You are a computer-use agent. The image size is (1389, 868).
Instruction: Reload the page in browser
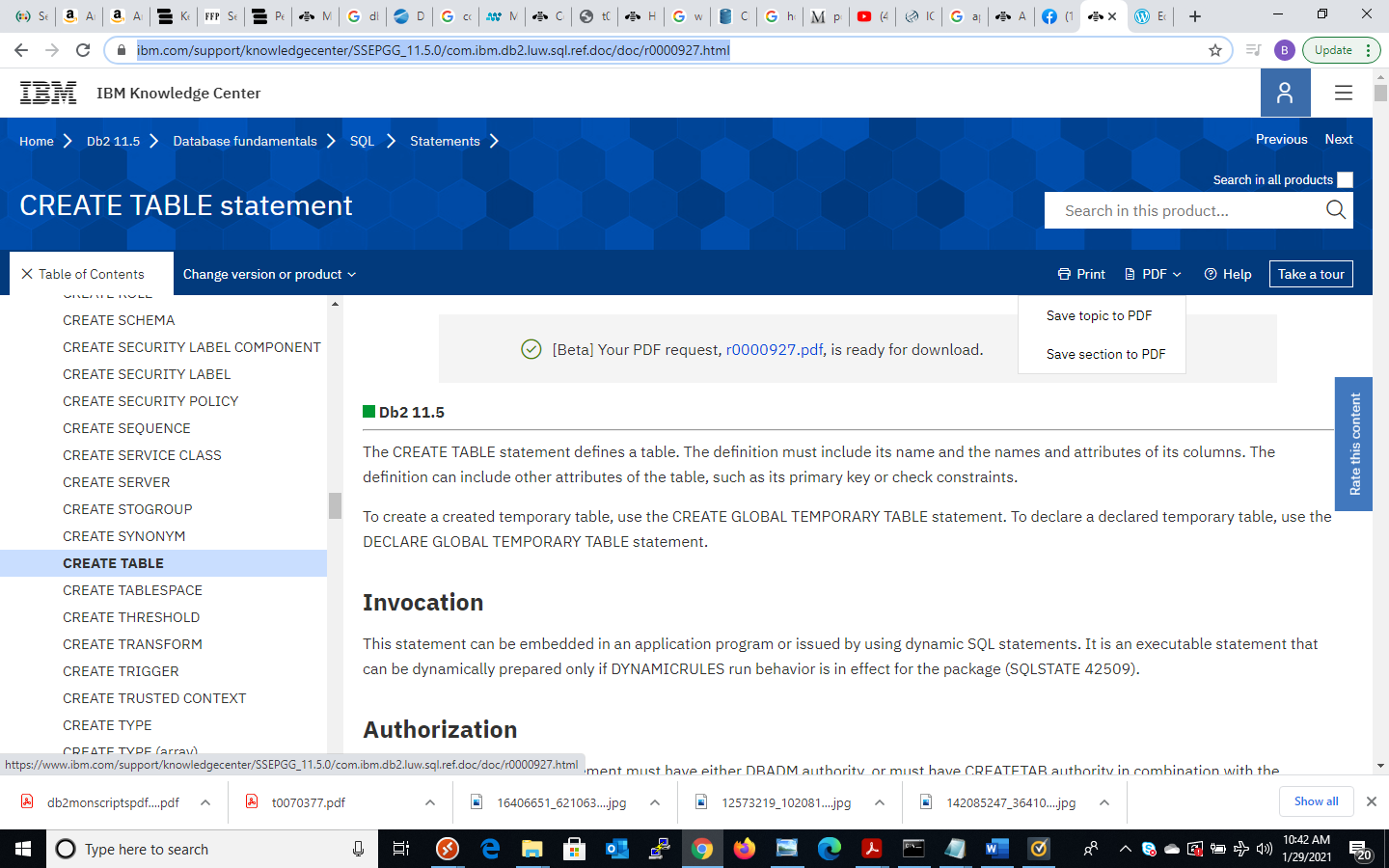click(83, 50)
